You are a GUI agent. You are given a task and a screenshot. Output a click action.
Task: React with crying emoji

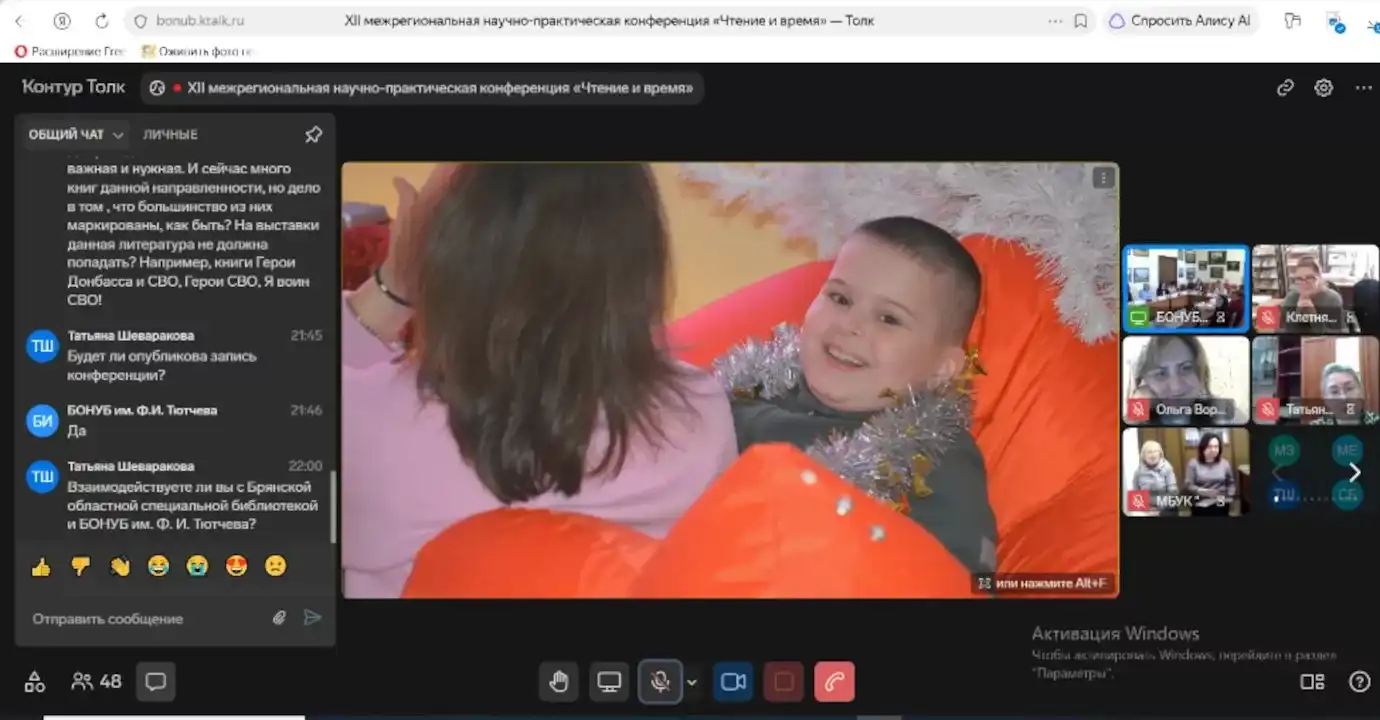tap(197, 566)
